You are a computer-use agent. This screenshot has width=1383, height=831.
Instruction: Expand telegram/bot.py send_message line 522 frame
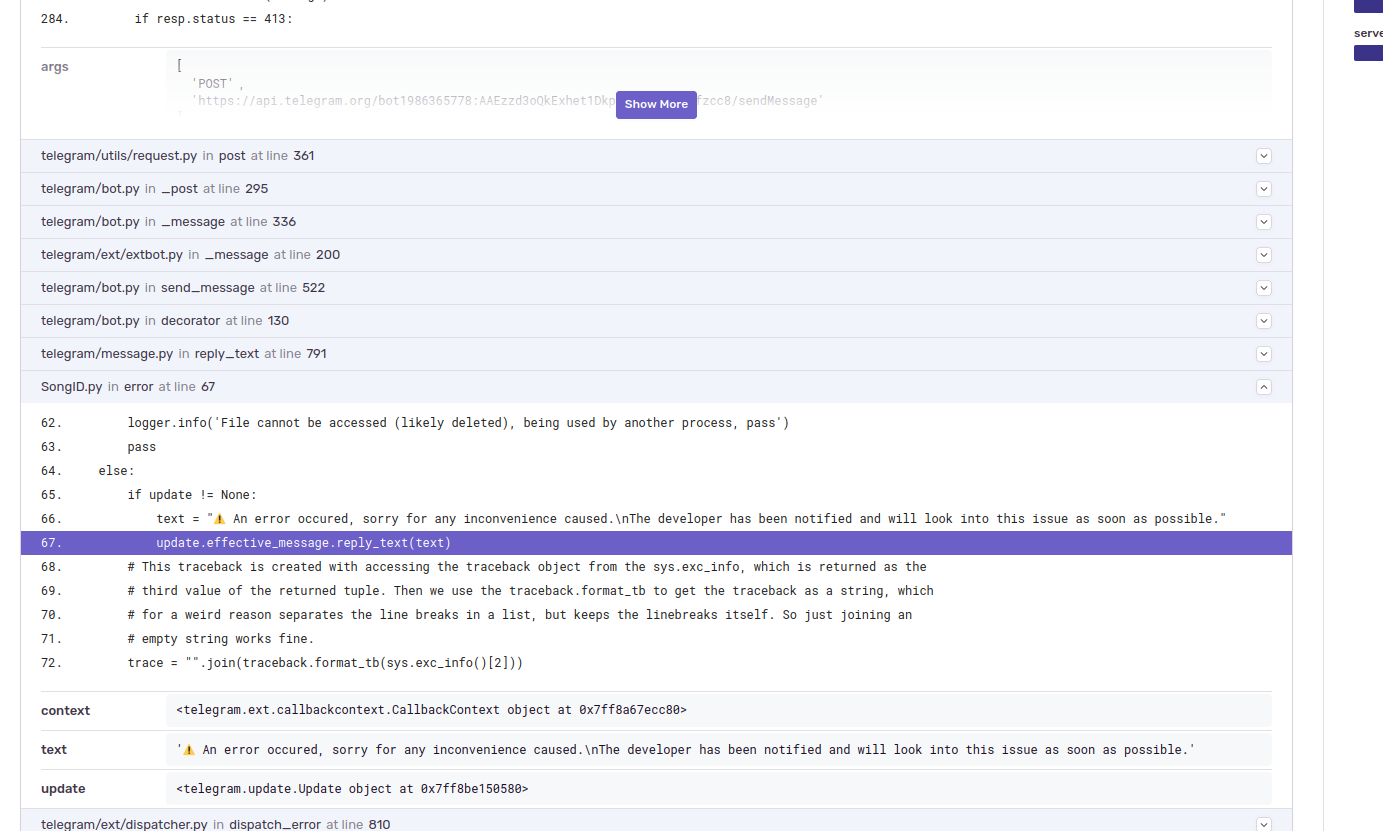1264,288
